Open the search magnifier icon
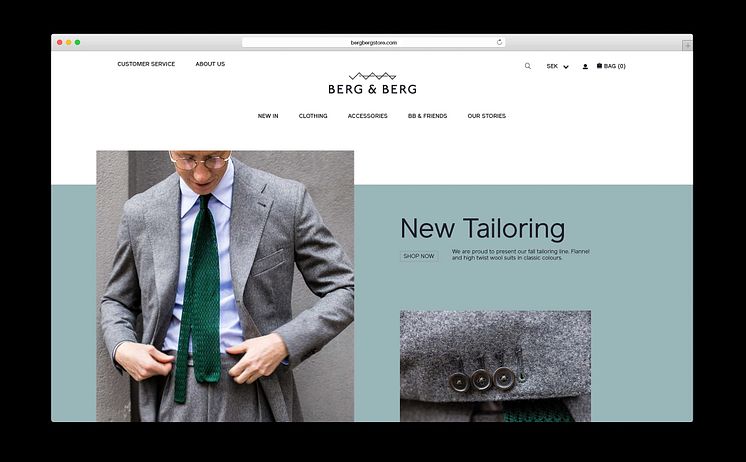This screenshot has width=746, height=462. tap(528, 66)
